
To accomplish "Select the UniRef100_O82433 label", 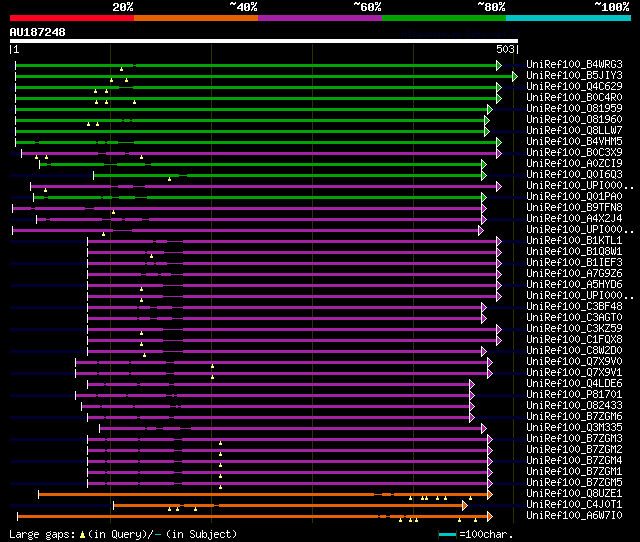I will pos(574,406).
